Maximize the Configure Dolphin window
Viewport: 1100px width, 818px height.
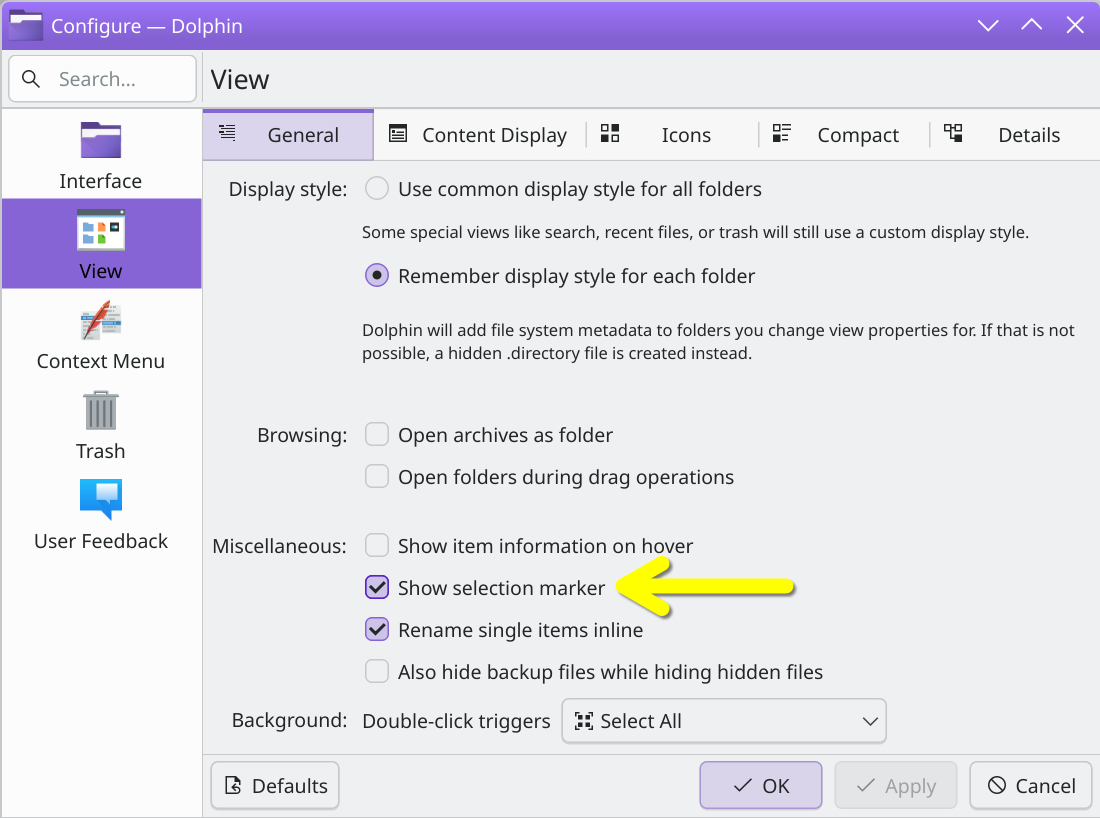pyautogui.click(x=1031, y=26)
